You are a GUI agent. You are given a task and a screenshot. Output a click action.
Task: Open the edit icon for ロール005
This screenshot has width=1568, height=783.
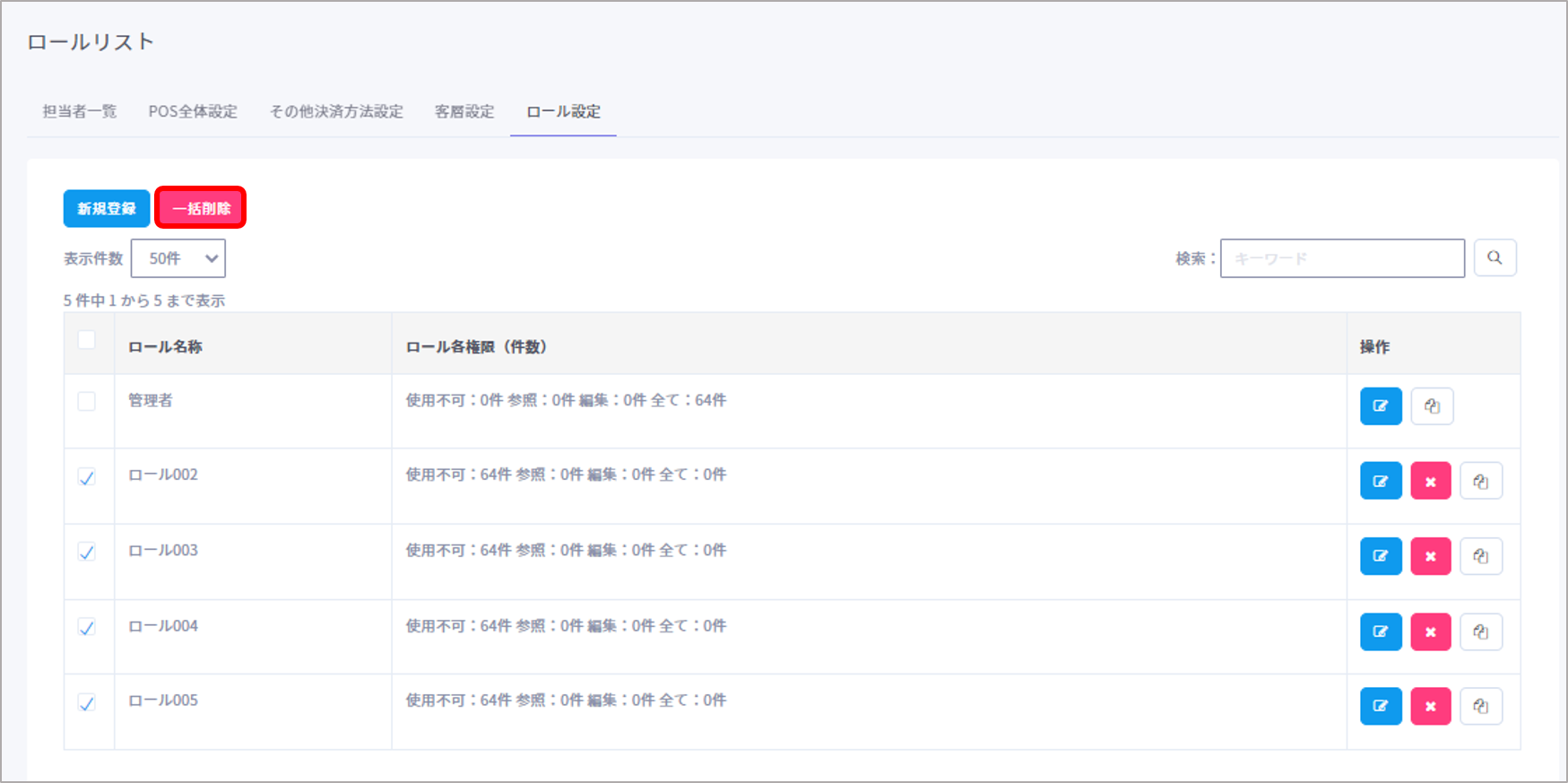(x=1381, y=707)
